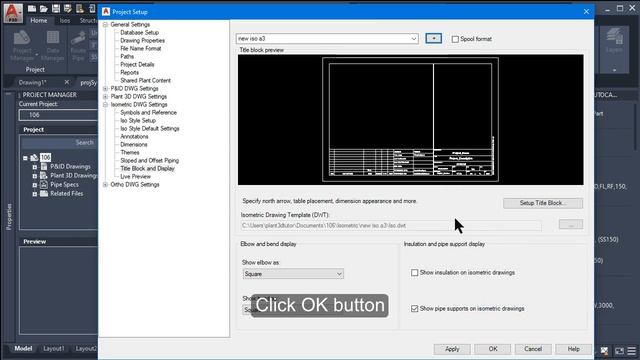The width and height of the screenshot is (640, 360).
Task: Expand P&ID Drawings in Project Manager
Action: pyautogui.click(x=35, y=167)
